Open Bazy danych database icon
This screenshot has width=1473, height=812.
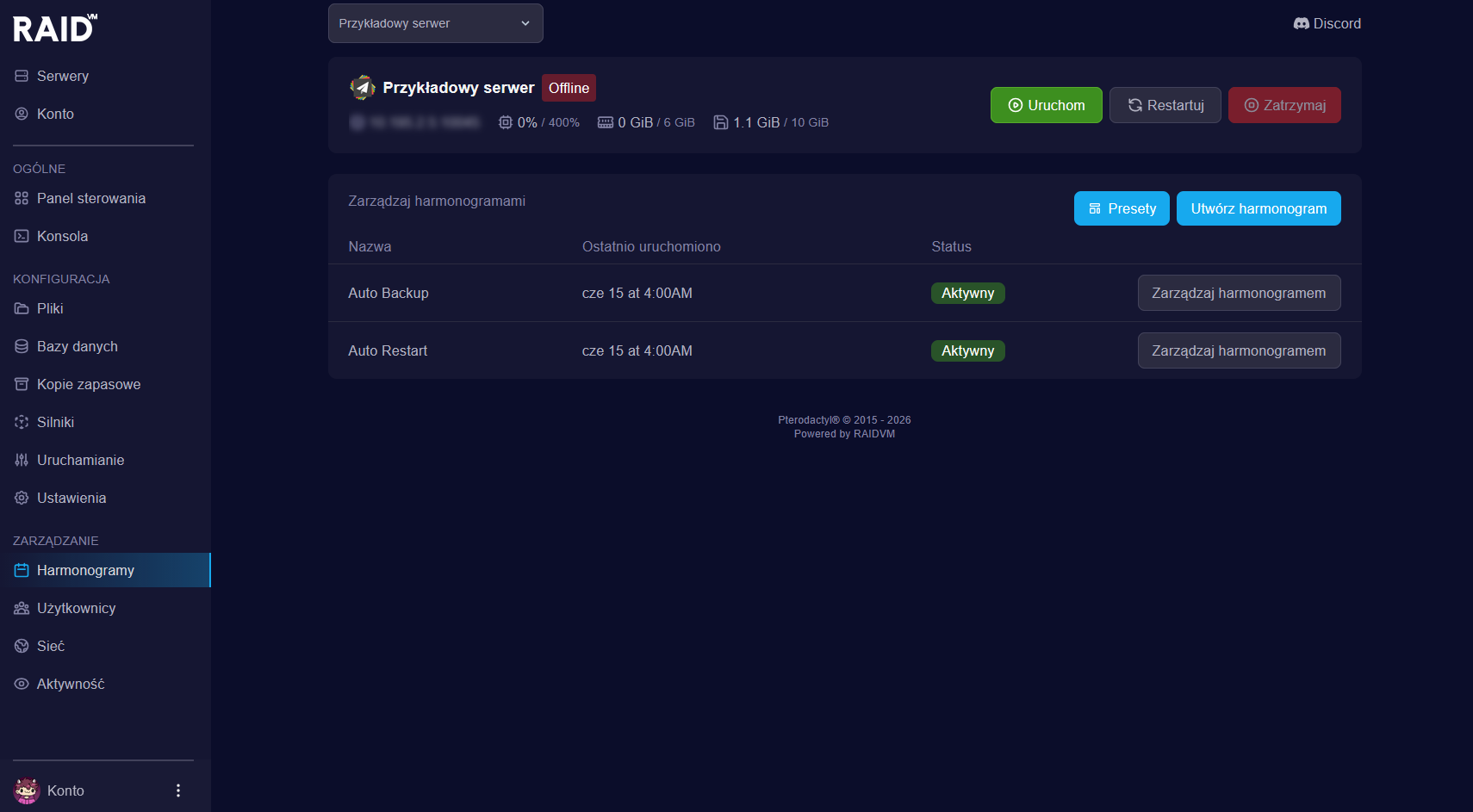pyautogui.click(x=22, y=346)
